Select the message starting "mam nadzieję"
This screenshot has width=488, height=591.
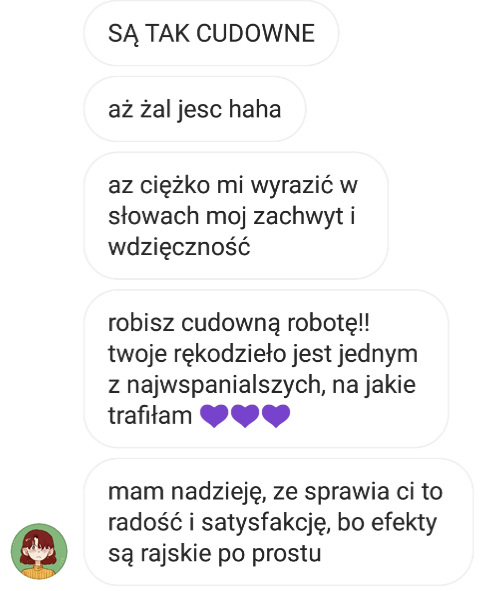point(278,522)
